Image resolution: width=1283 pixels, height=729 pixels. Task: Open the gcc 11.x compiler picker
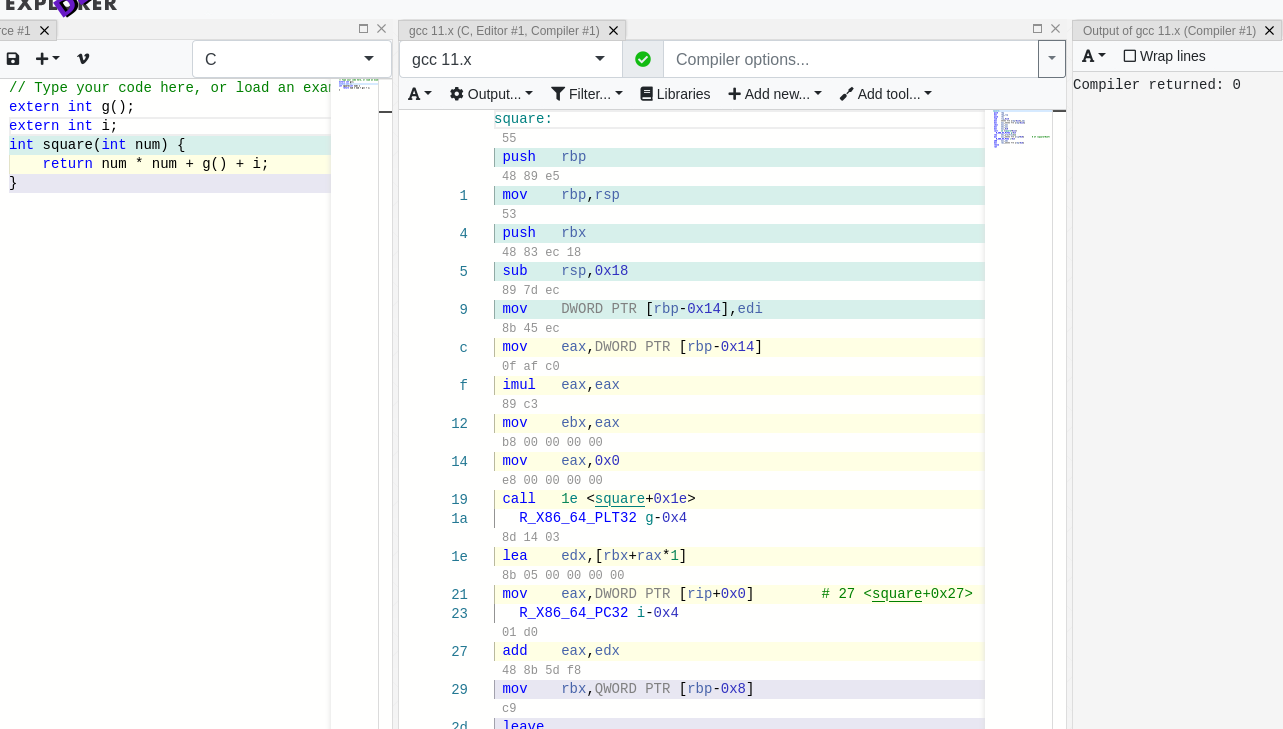pyautogui.click(x=510, y=59)
